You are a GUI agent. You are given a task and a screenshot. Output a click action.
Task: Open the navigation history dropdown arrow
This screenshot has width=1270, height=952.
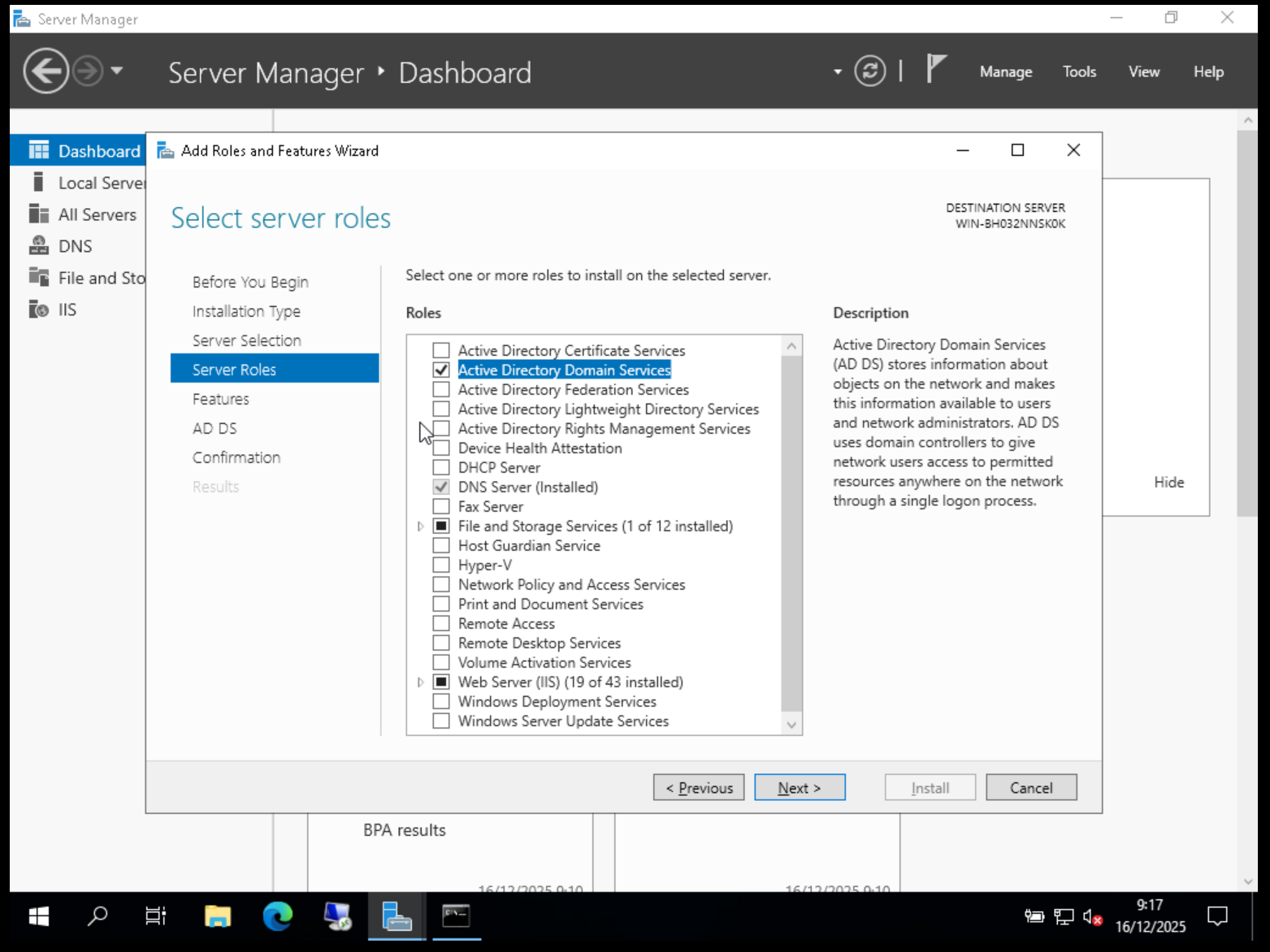(117, 71)
